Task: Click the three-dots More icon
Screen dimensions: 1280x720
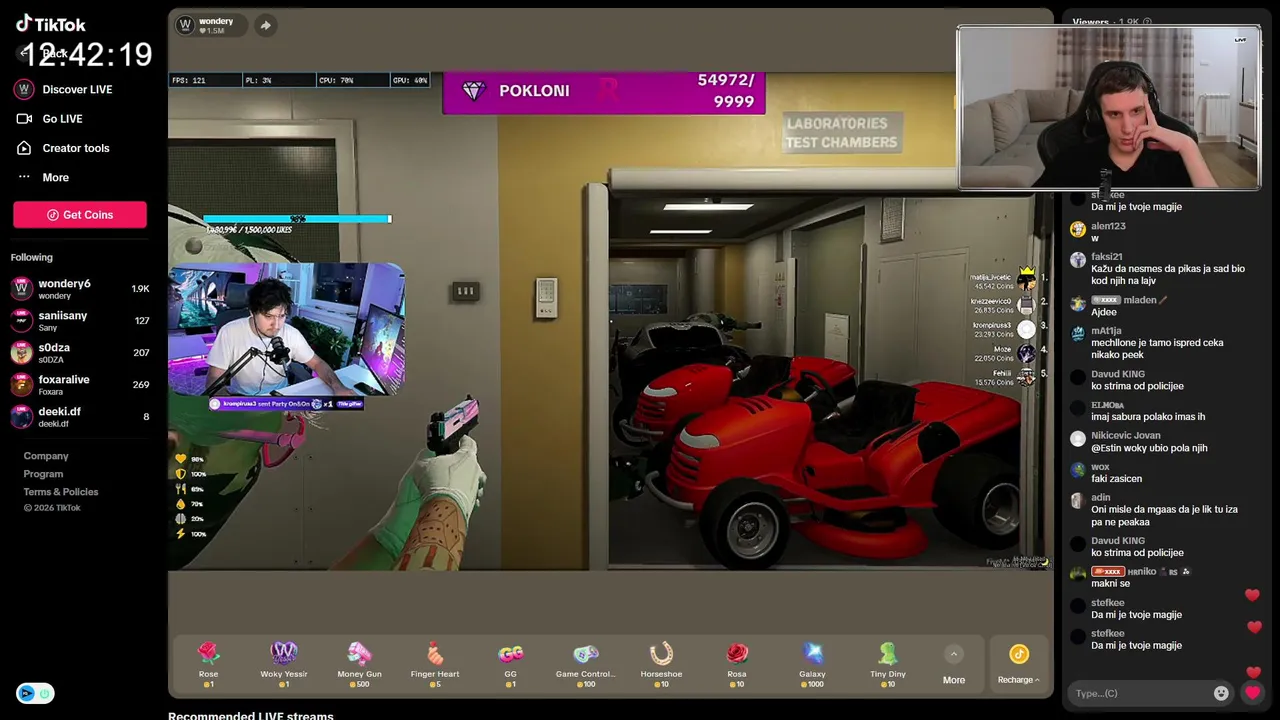Action: click(24, 177)
